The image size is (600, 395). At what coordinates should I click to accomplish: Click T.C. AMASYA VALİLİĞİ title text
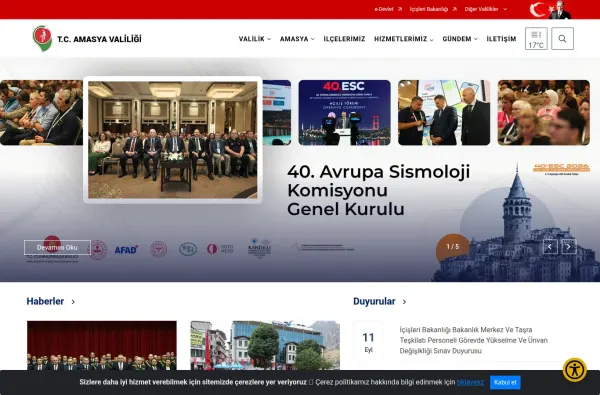[99, 39]
